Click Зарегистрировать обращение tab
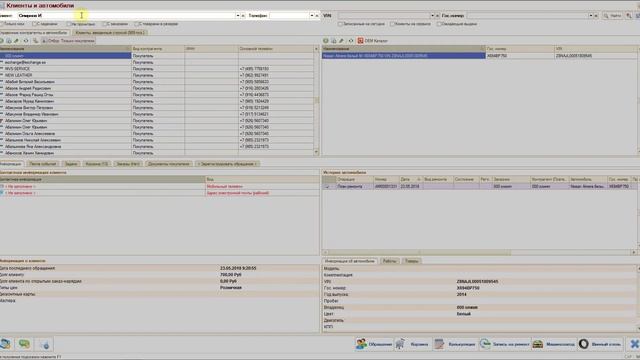Screen dimensions: 640x360 pyautogui.click(x=227, y=164)
